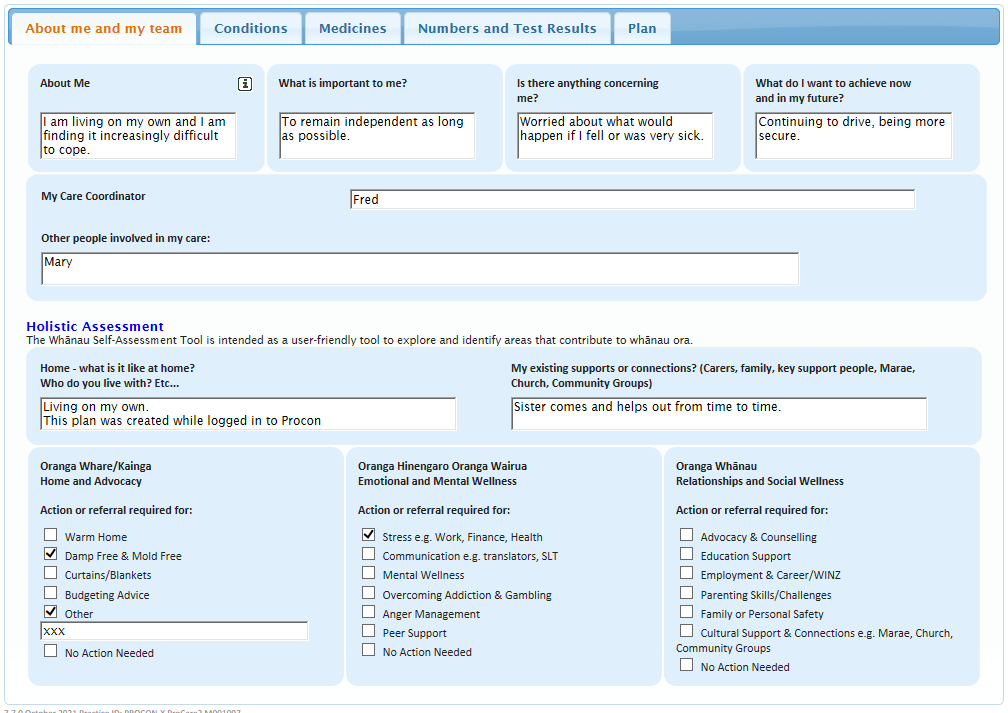Viewport: 1008px width, 713px height.
Task: Uncheck the Stress e.g. Work, Finance, Health box
Action: pos(369,535)
